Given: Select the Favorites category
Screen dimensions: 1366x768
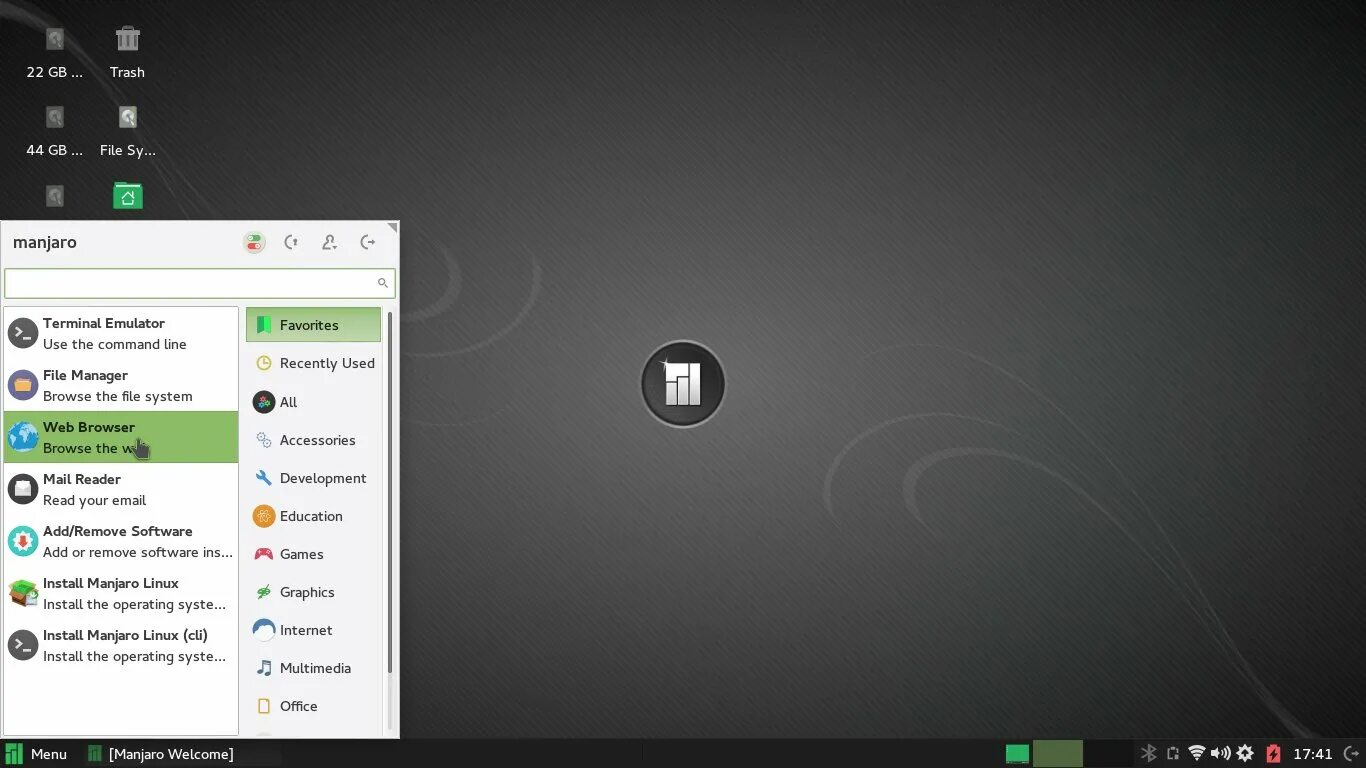Looking at the screenshot, I should (313, 325).
